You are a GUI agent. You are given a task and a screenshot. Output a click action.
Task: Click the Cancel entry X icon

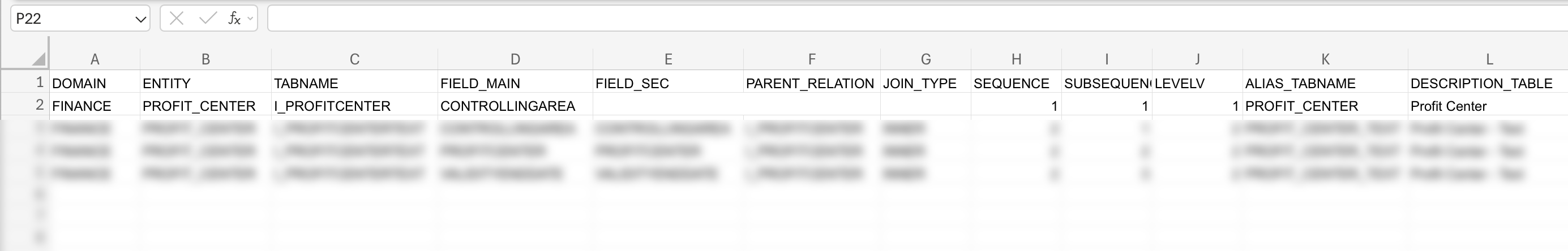177,19
